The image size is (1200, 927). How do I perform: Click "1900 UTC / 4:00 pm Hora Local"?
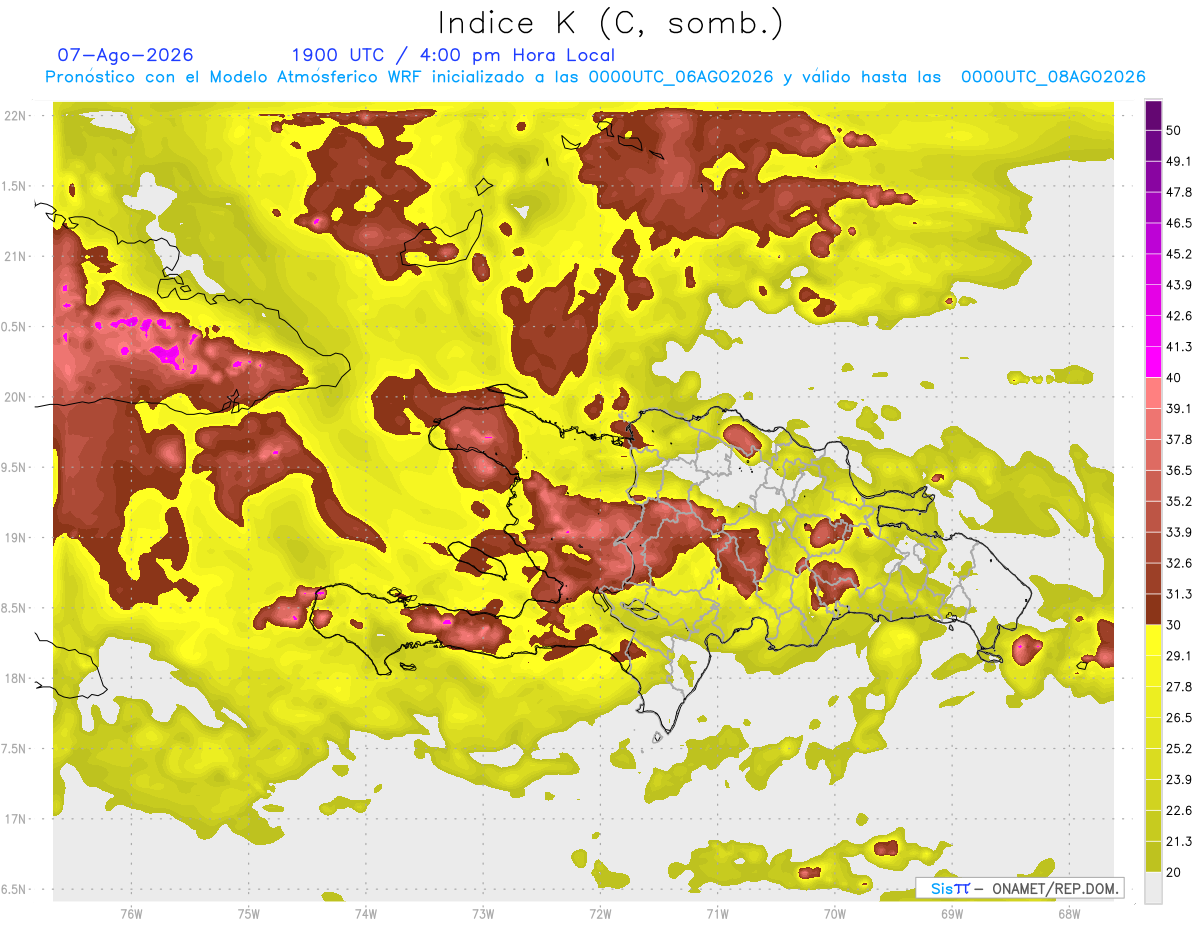(453, 55)
